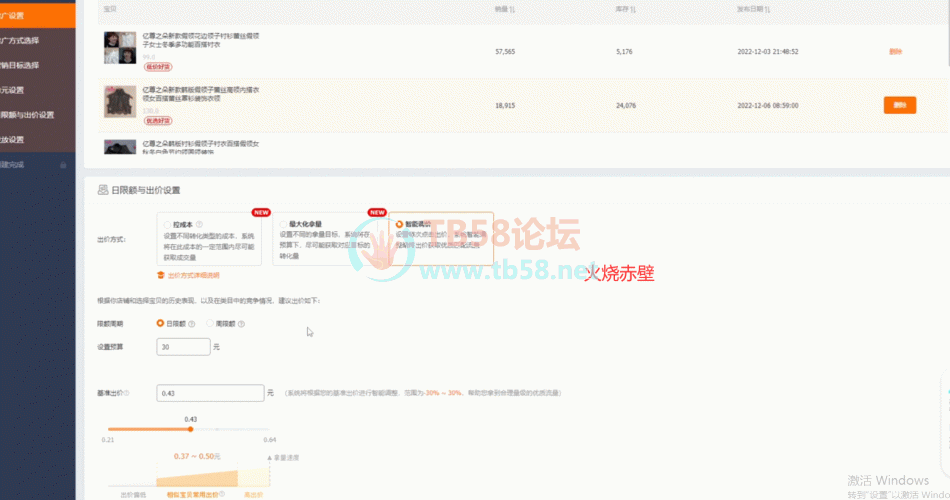
Task: Click the 基准出价 input showing 0.43
Action: (210, 393)
